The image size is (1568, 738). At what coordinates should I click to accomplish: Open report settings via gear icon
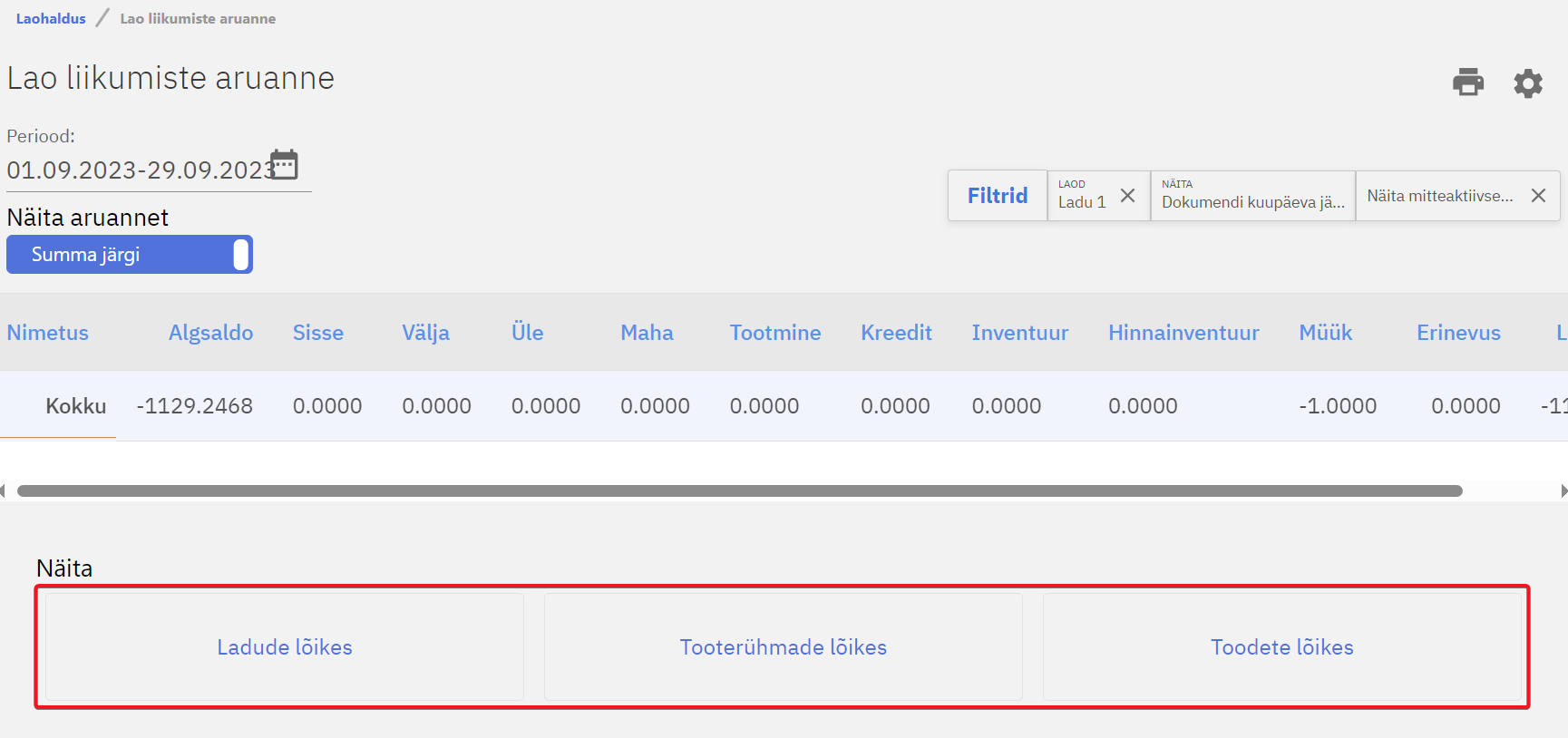[1527, 83]
